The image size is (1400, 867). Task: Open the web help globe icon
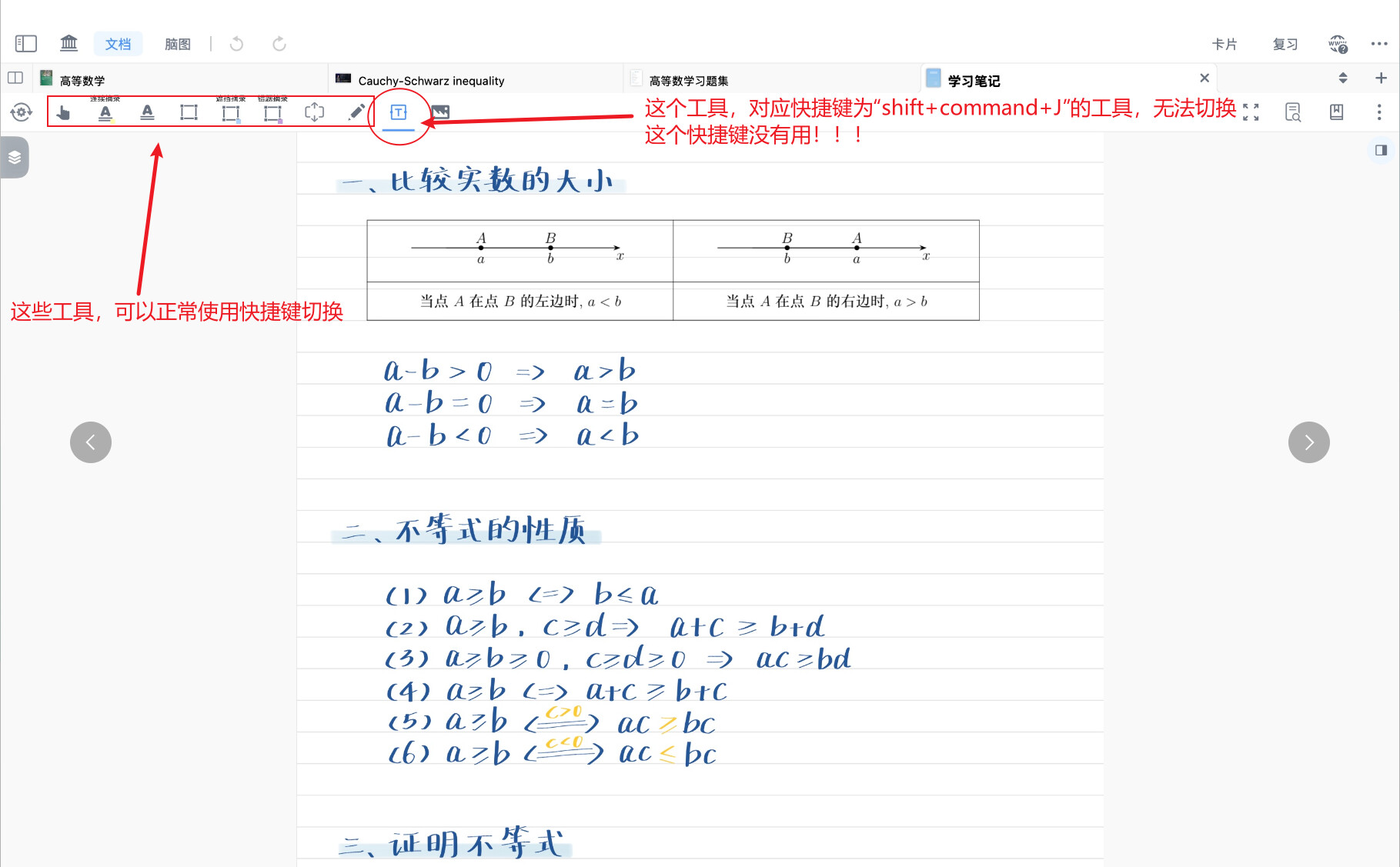point(1338,44)
